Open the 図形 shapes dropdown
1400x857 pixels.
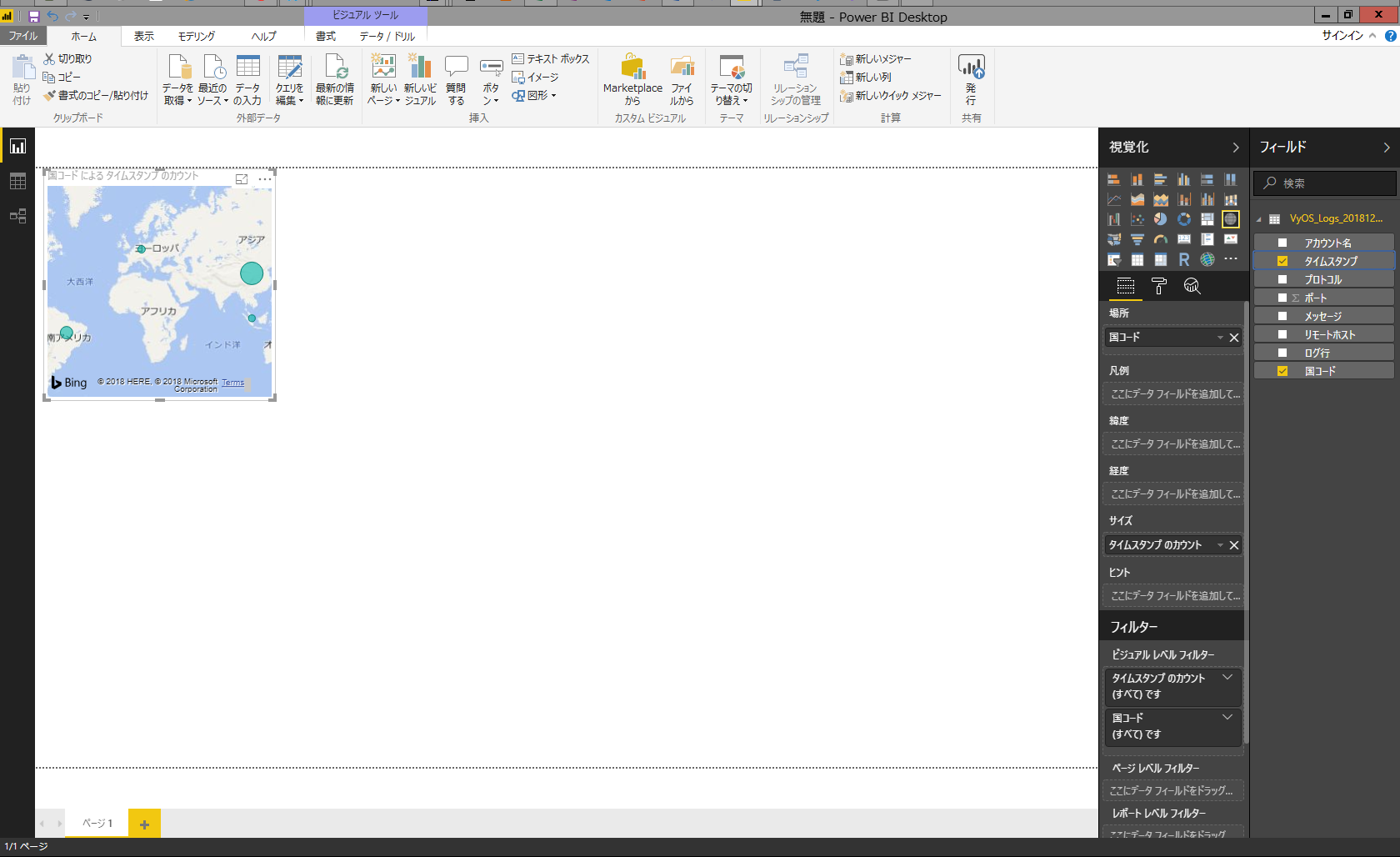534,96
